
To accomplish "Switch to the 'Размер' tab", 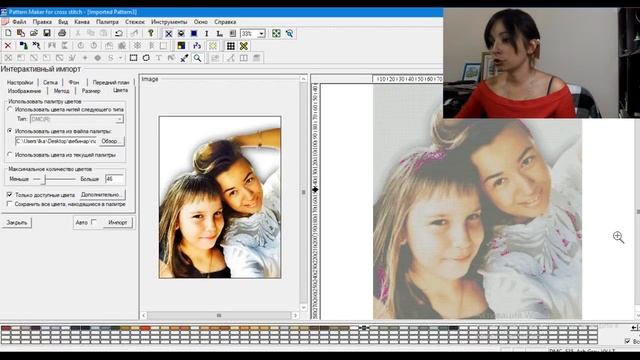I will [91, 91].
